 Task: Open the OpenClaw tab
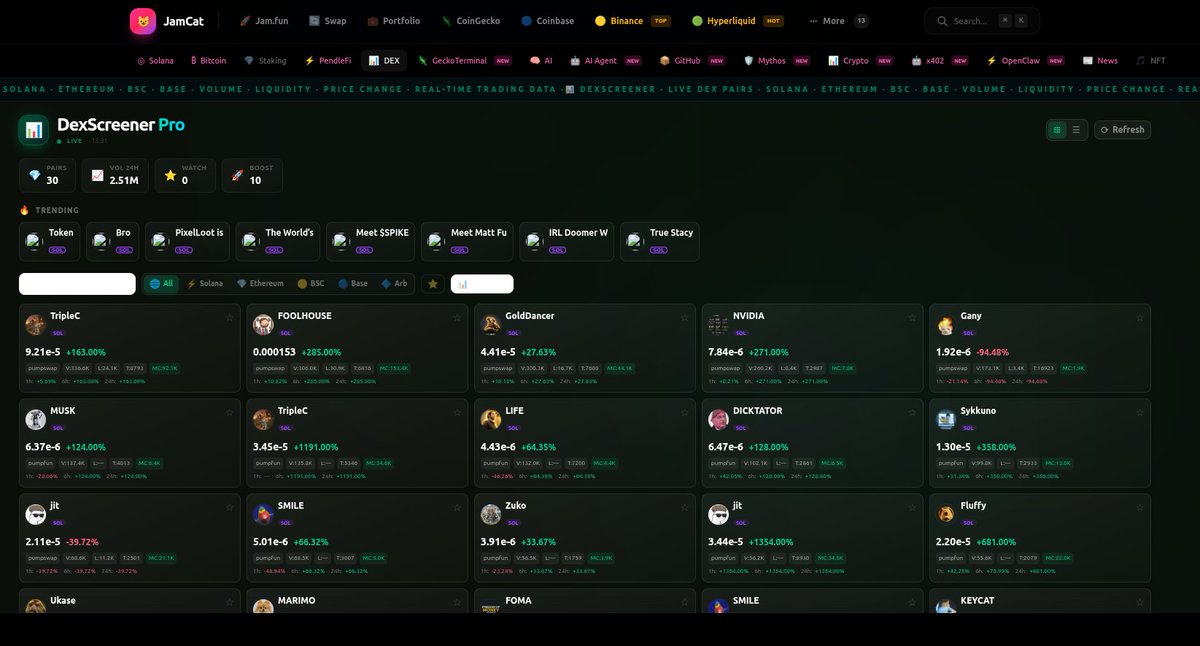[1026, 61]
